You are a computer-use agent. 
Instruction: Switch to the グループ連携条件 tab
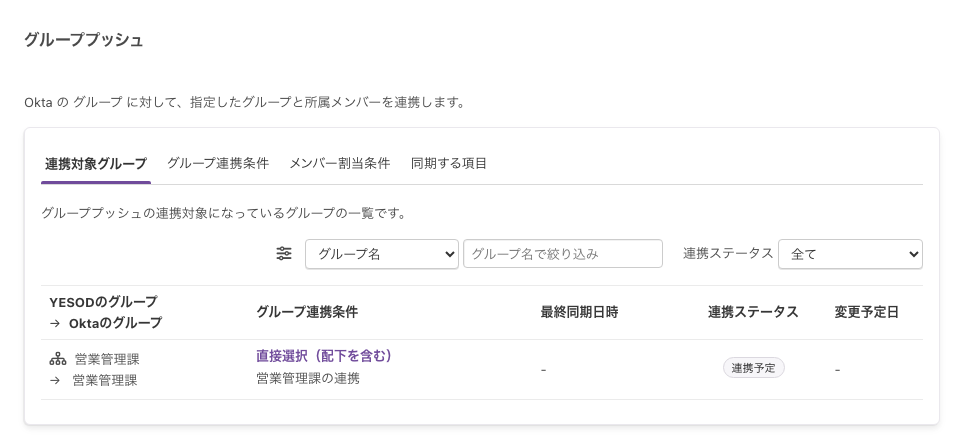218,163
